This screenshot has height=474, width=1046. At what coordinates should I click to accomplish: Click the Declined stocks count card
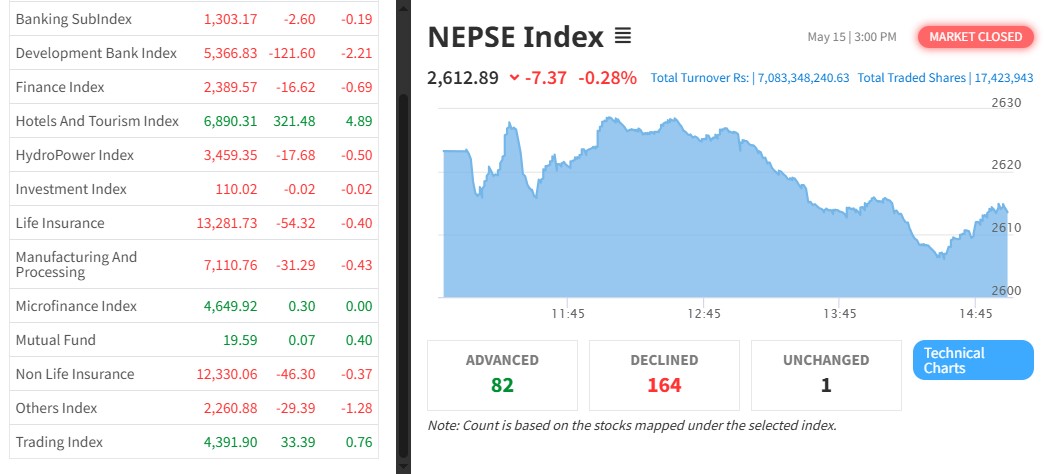664,374
